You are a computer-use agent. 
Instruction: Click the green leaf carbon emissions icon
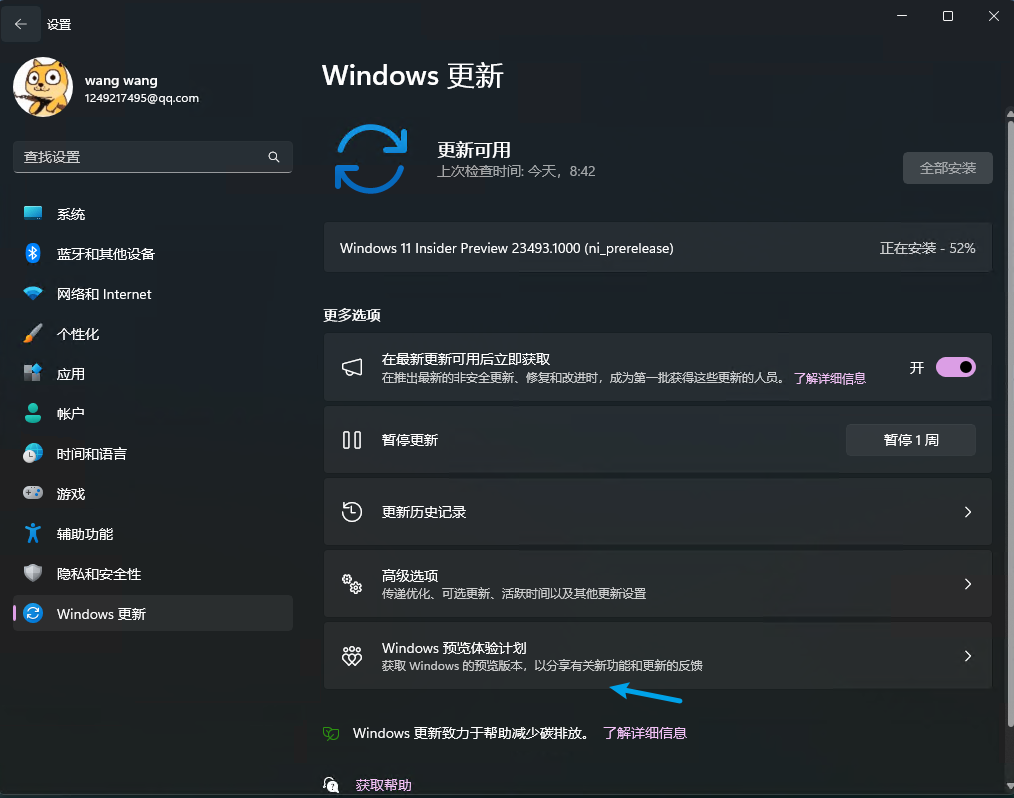[x=331, y=733]
